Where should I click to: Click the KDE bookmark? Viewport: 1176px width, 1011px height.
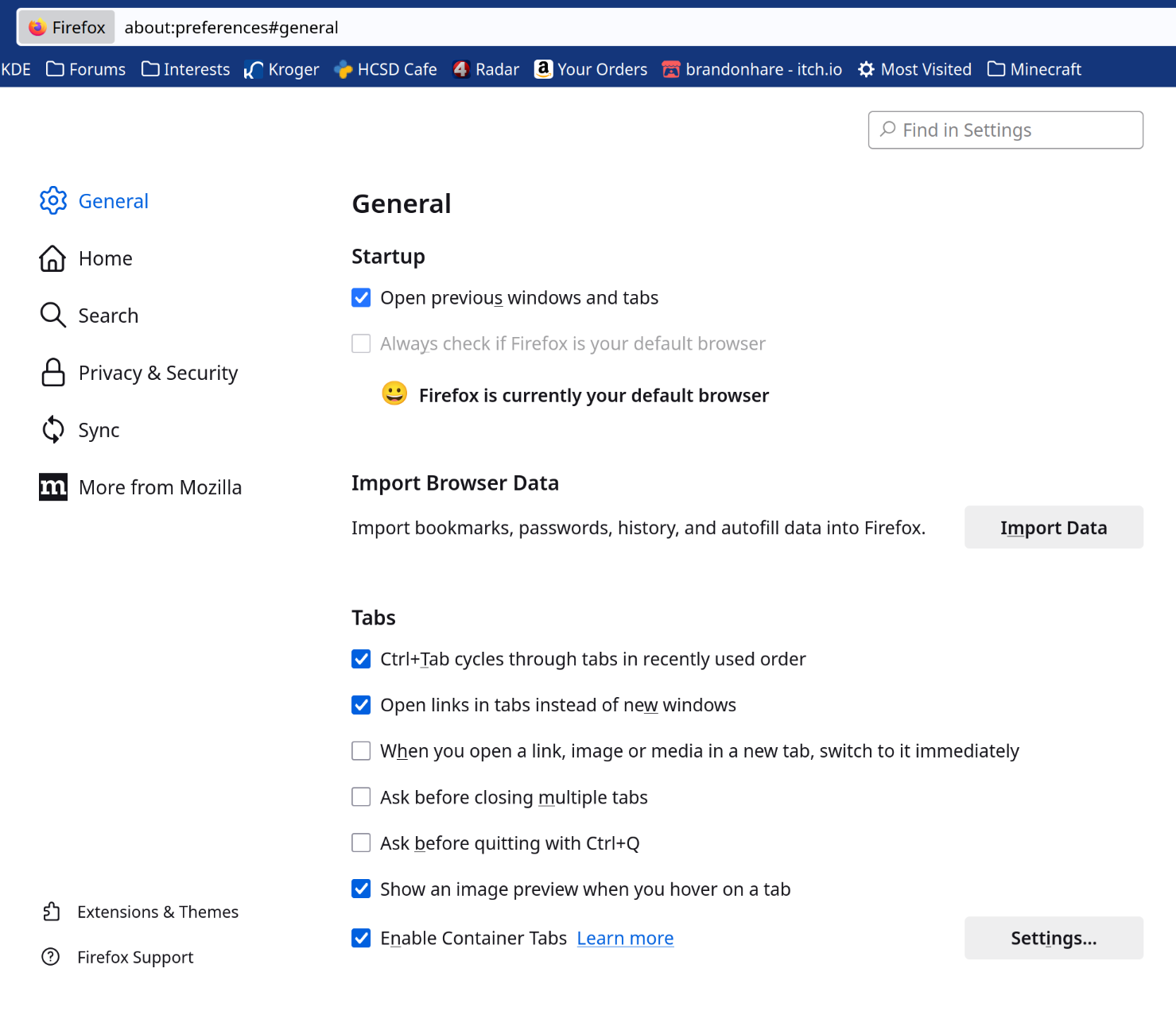(16, 69)
